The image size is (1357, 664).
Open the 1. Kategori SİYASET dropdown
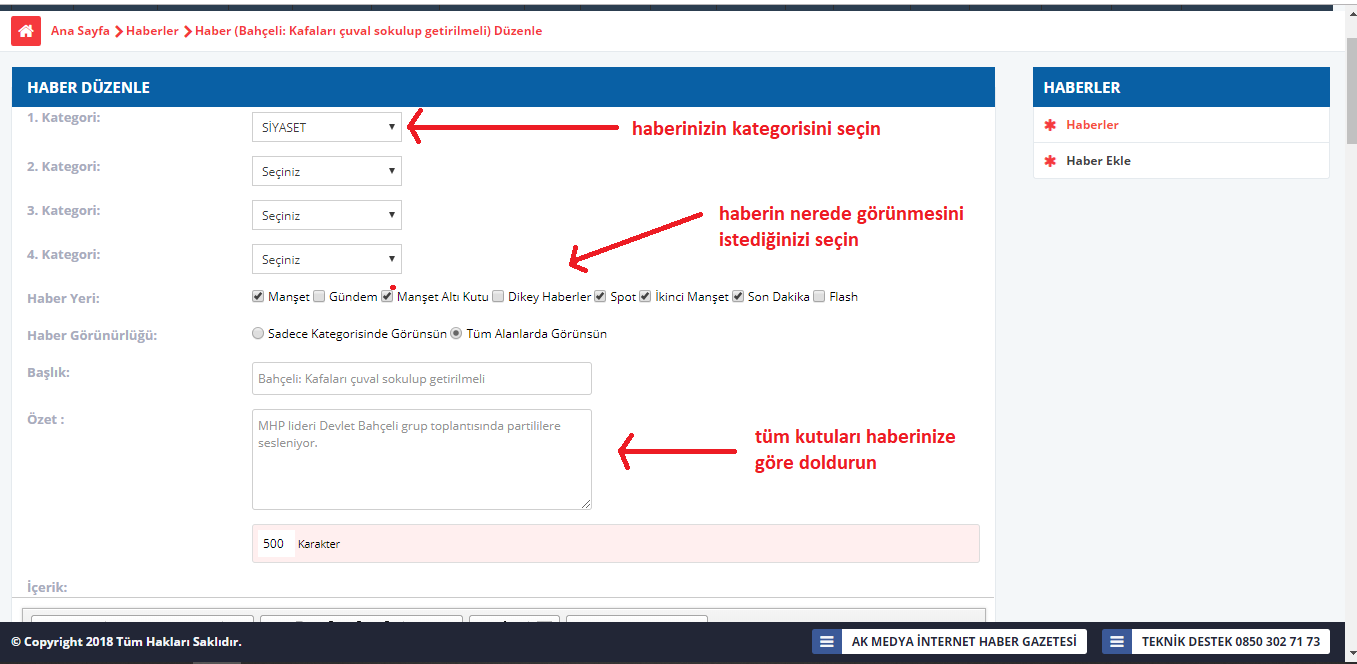pos(326,127)
